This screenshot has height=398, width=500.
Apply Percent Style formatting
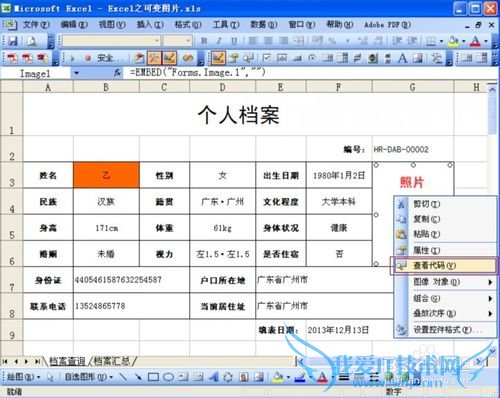[x=332, y=41]
